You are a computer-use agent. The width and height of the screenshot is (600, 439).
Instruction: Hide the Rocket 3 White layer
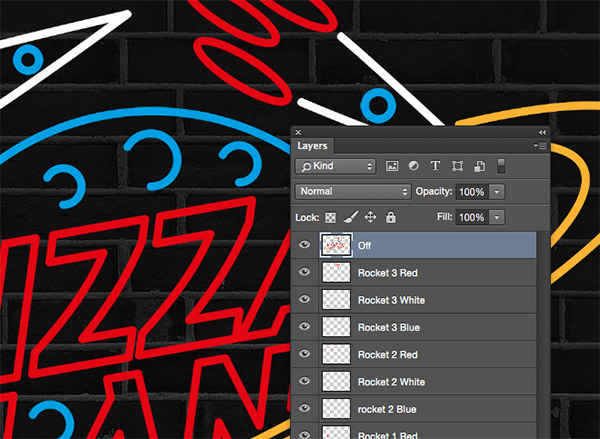(305, 299)
